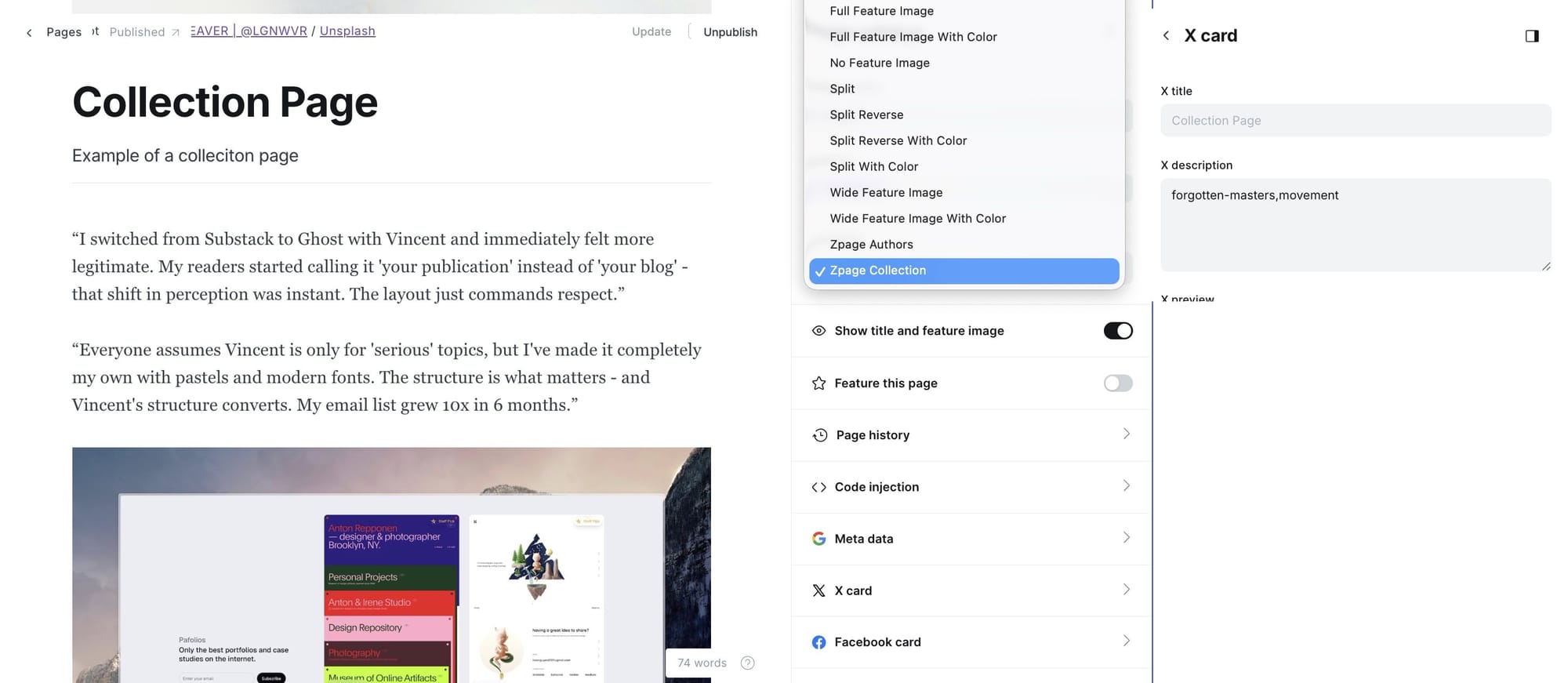
Task: Go back using the Pages arrow icon
Action: pyautogui.click(x=29, y=32)
